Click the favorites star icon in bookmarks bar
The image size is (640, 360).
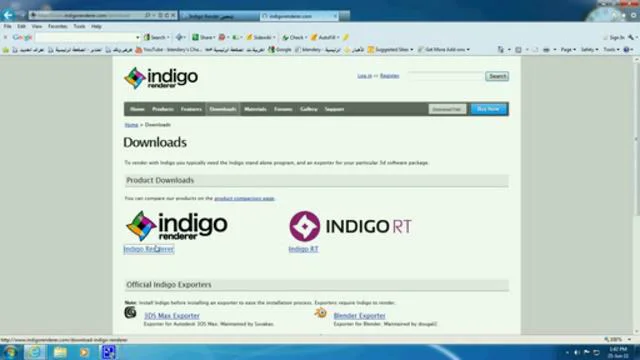click(x=6, y=50)
